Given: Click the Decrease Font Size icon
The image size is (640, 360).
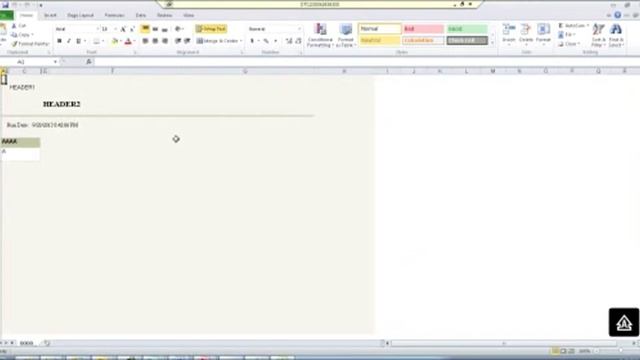Looking at the screenshot, I should pos(132,29).
